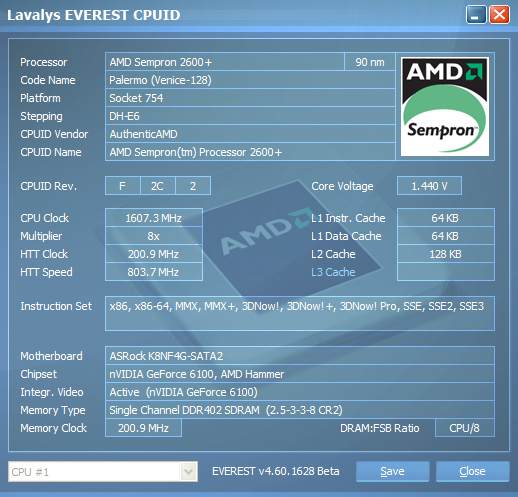Minimize the EVEREST CPUID window
This screenshot has width=518, height=497.
point(476,15)
